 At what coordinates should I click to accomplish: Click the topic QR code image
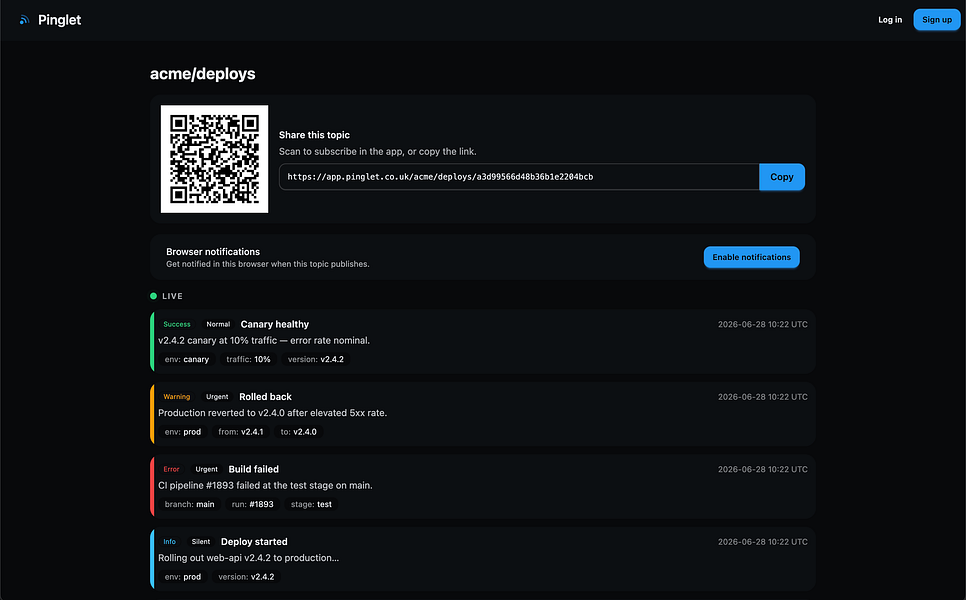[x=214, y=159]
